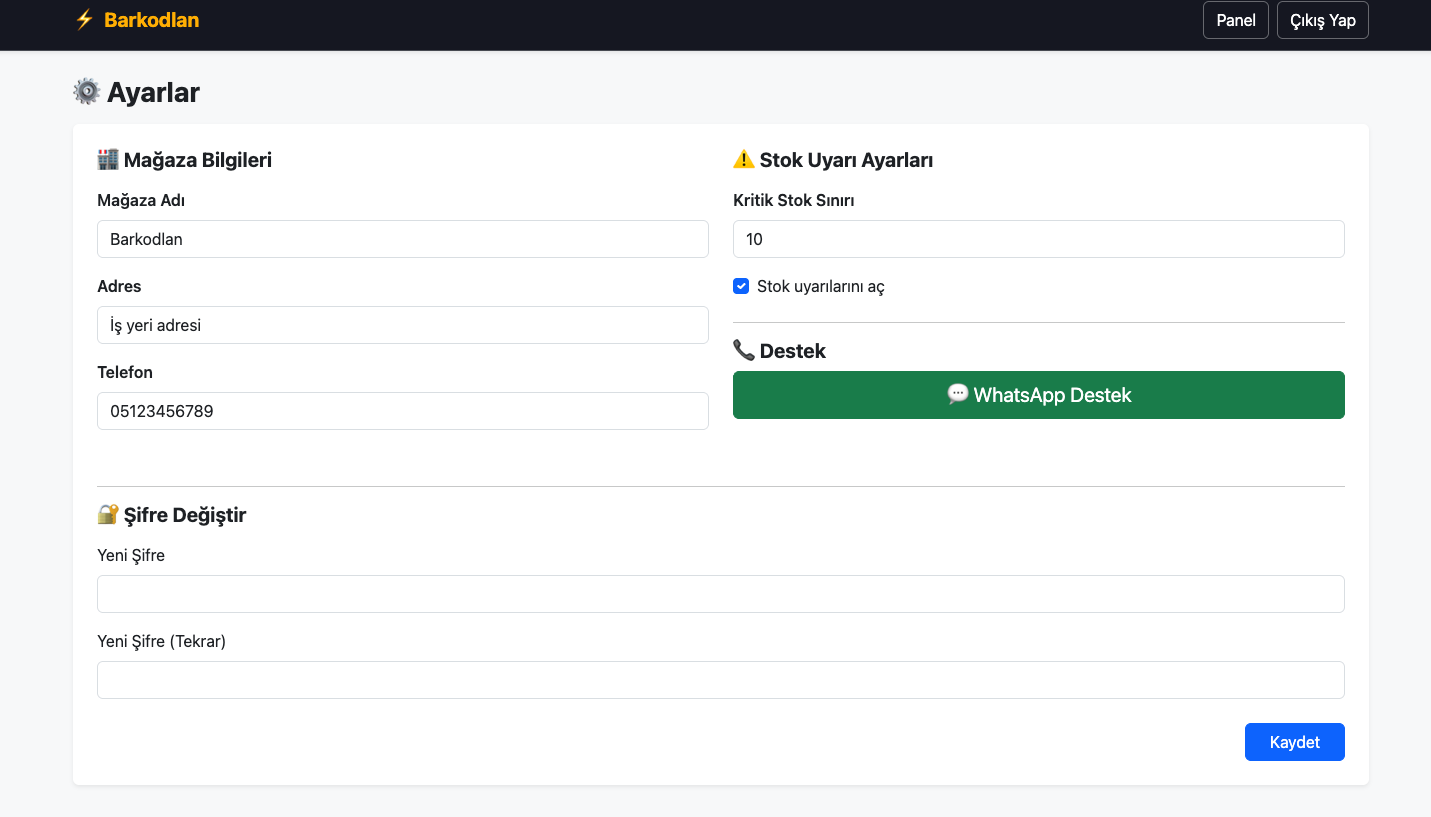The height and width of the screenshot is (817, 1431).
Task: Open the Panel page from navbar
Action: pyautogui.click(x=1235, y=20)
